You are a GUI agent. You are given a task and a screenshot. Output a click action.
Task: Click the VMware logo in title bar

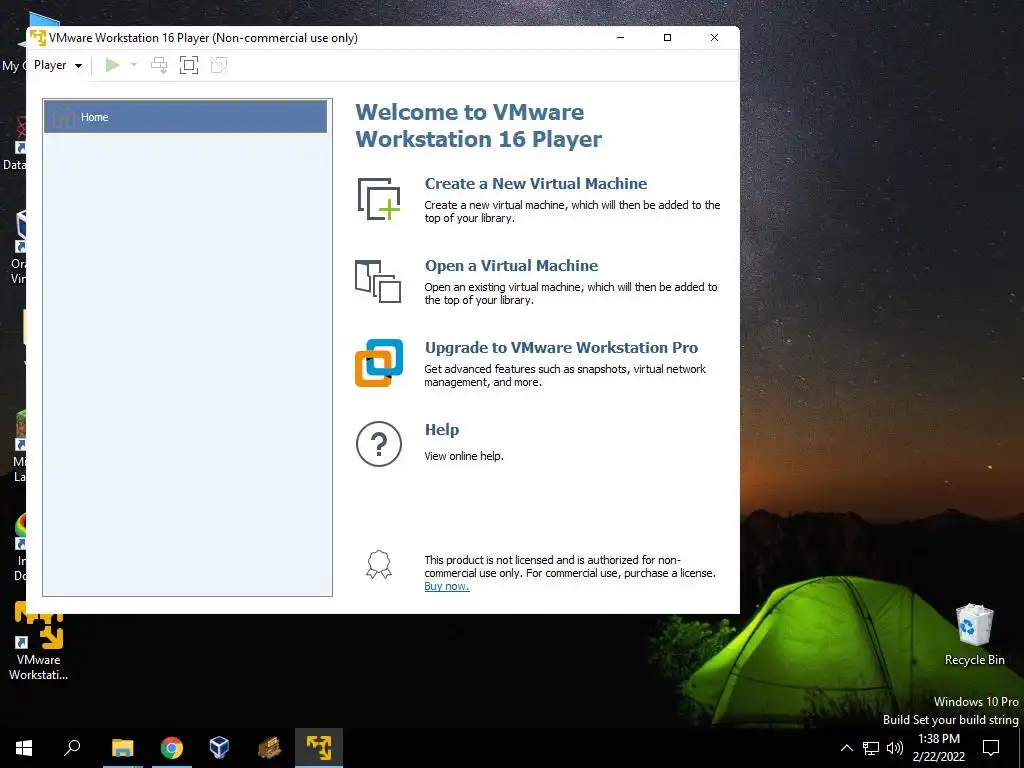pos(38,38)
